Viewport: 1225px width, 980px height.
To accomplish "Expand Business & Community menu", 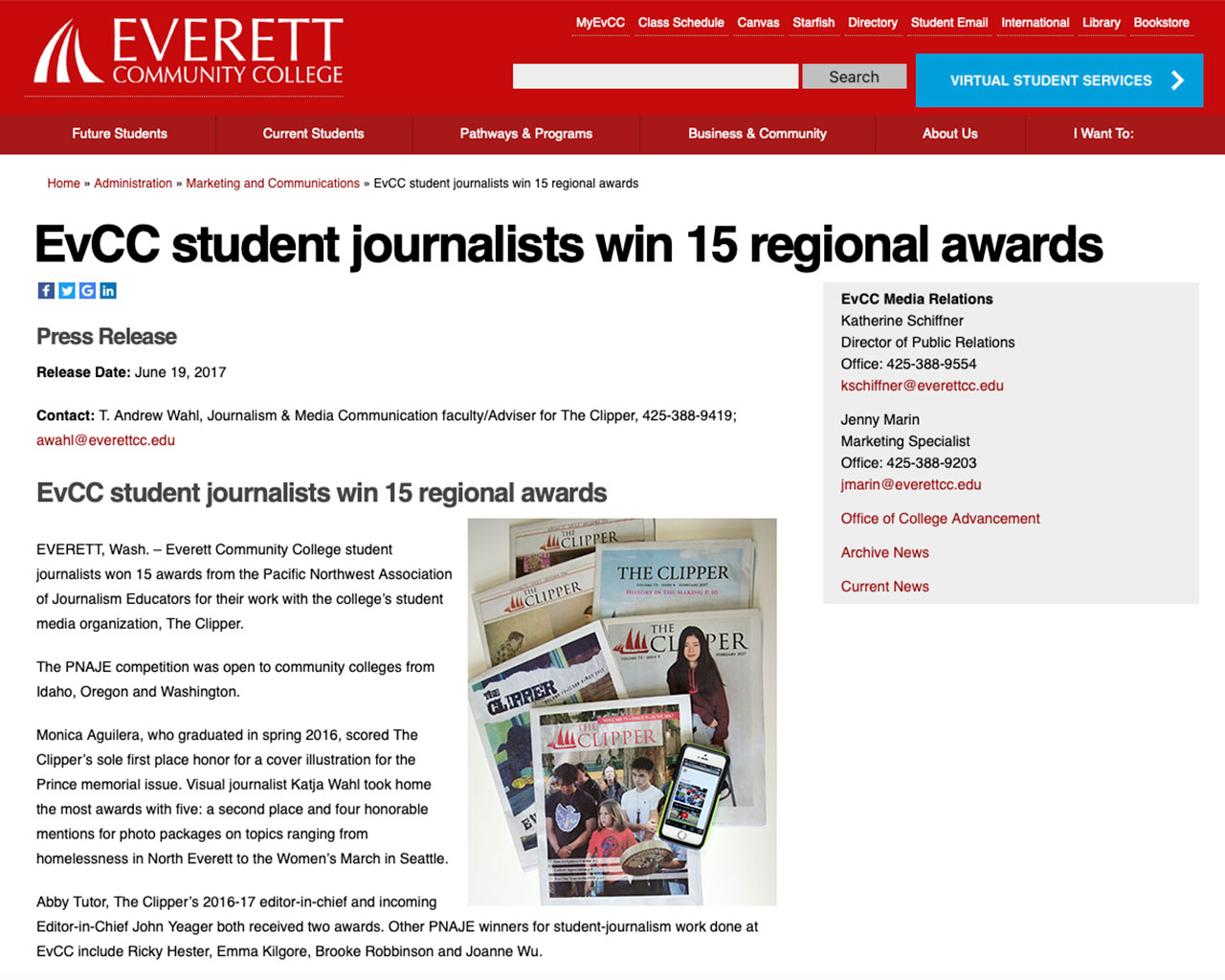I will pyautogui.click(x=757, y=134).
